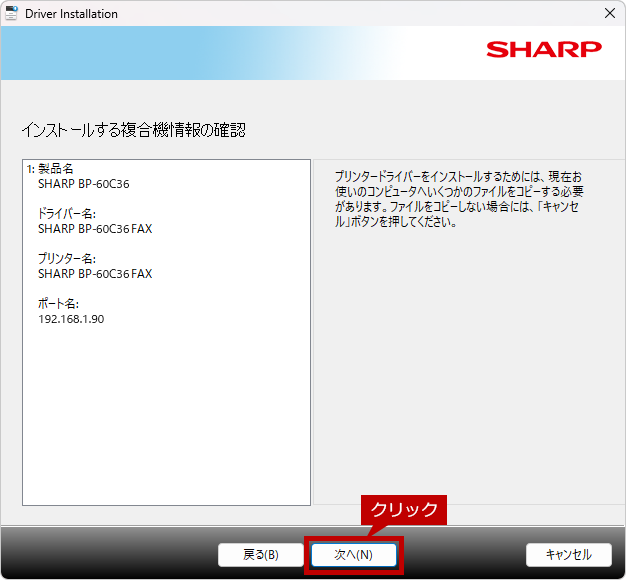This screenshot has width=626, height=580.
Task: Click the SHARP logo in the banner
Action: (x=544, y=49)
